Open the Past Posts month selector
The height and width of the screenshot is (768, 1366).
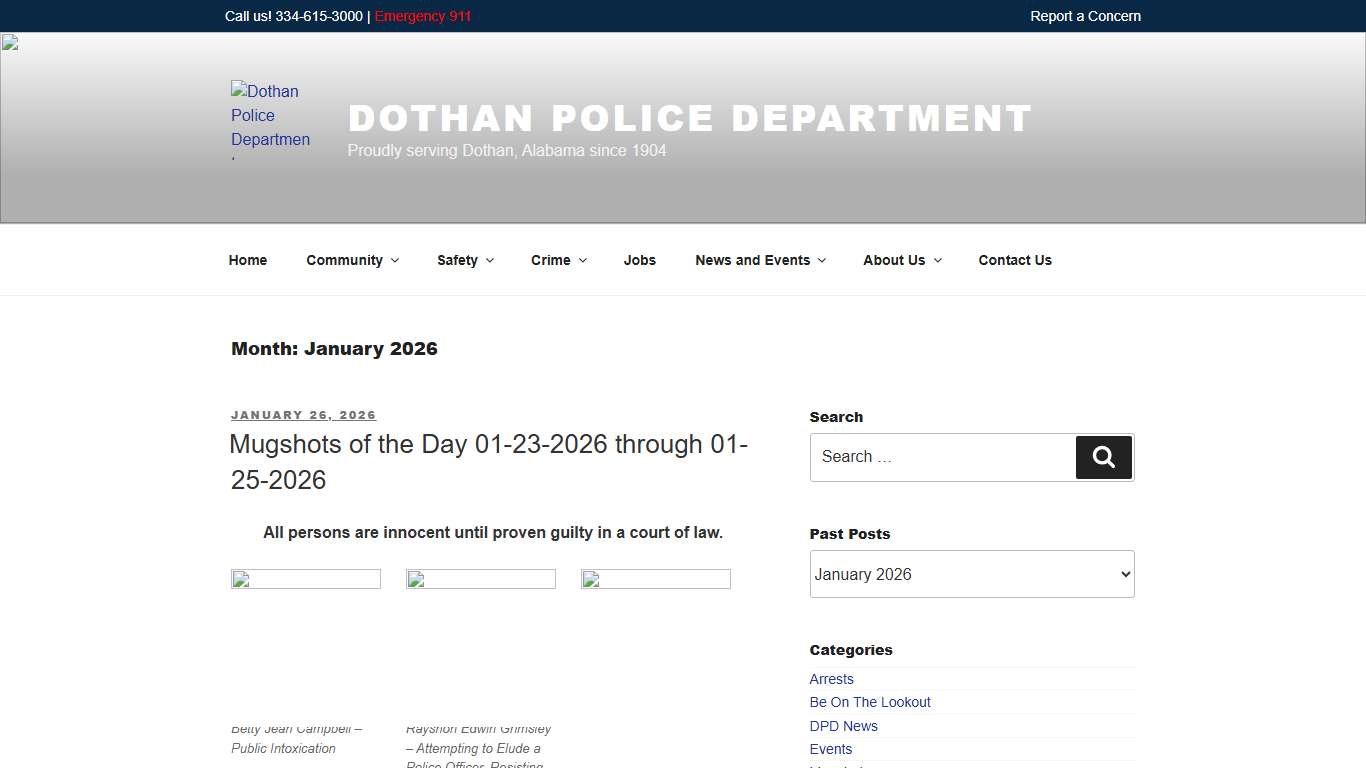(971, 574)
